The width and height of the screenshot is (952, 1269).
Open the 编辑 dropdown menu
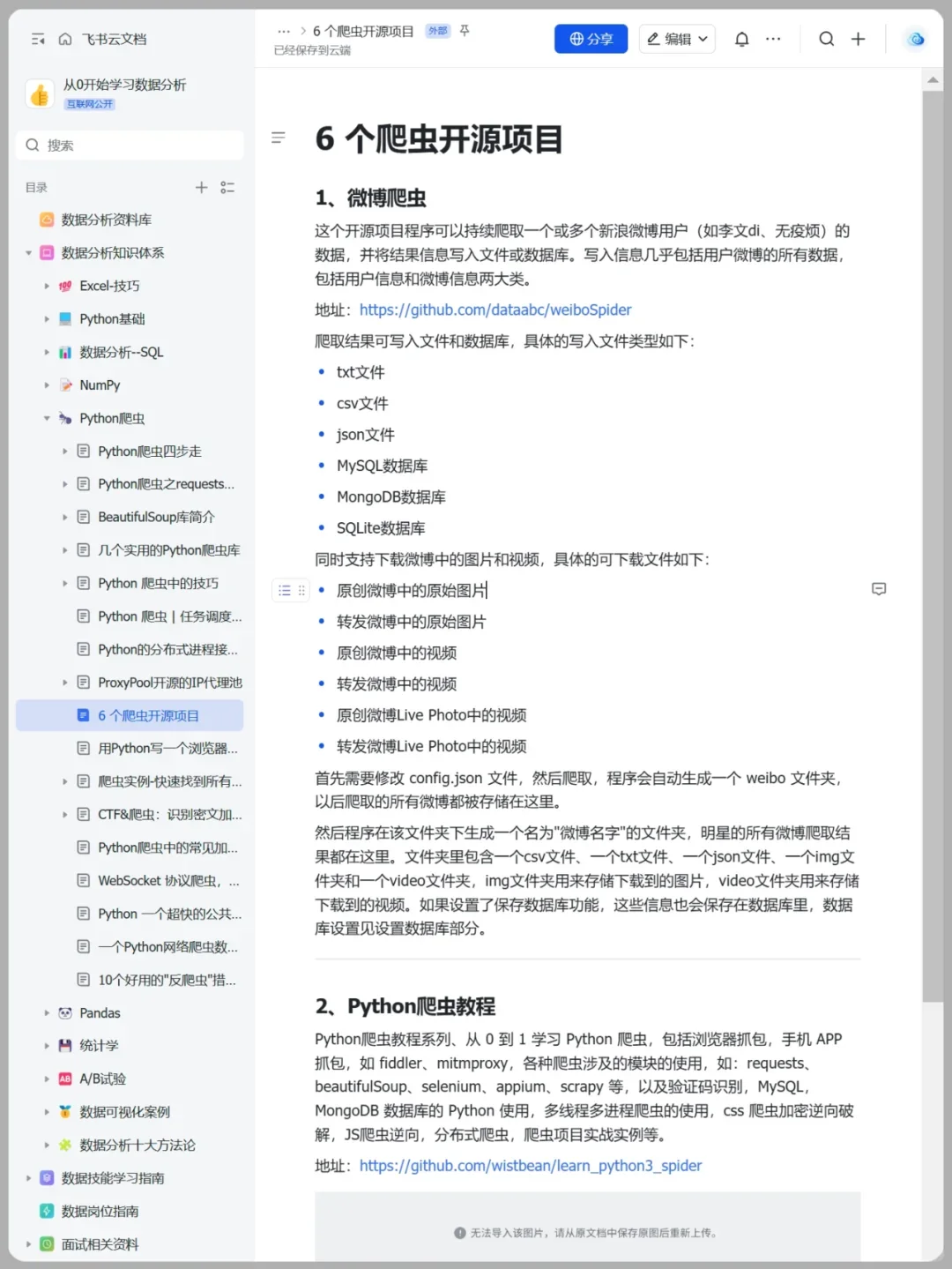676,39
